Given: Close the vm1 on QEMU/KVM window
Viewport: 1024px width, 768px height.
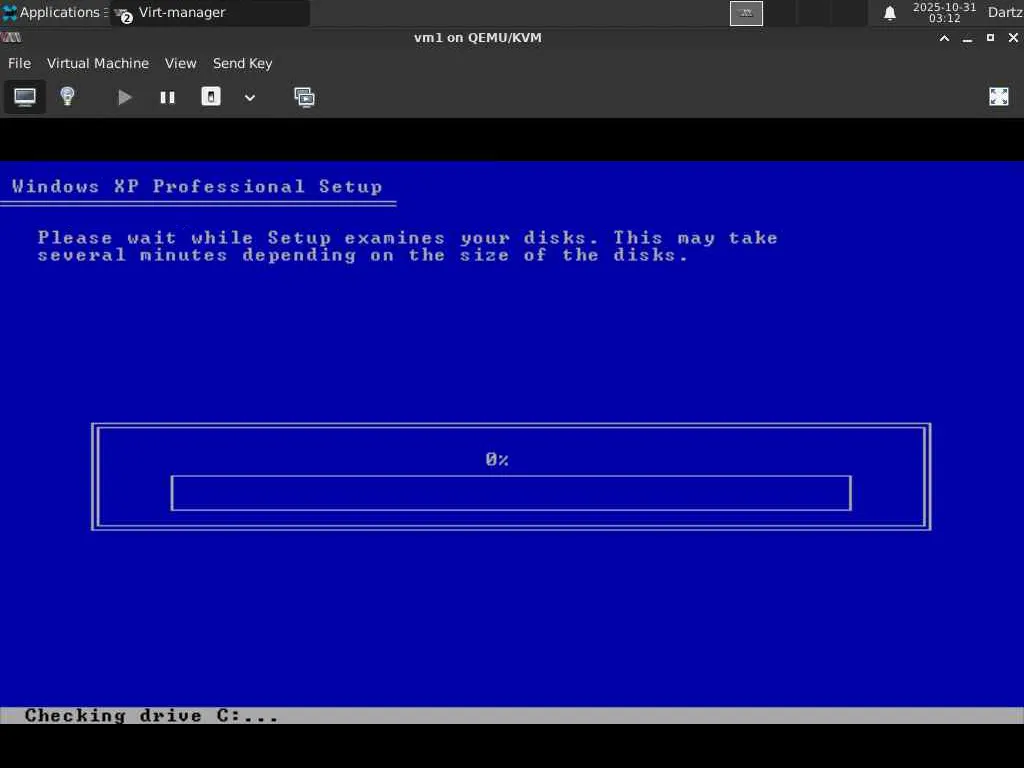Looking at the screenshot, I should click(x=1013, y=38).
